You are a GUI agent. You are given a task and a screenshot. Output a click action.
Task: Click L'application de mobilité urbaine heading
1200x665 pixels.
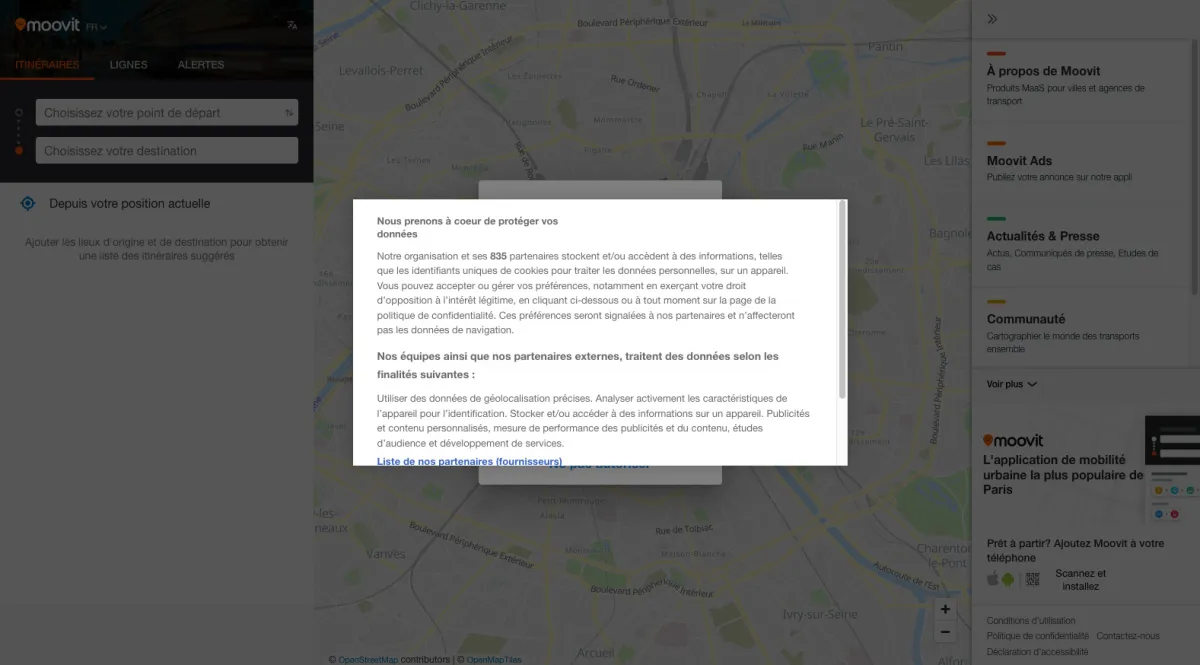[1063, 475]
